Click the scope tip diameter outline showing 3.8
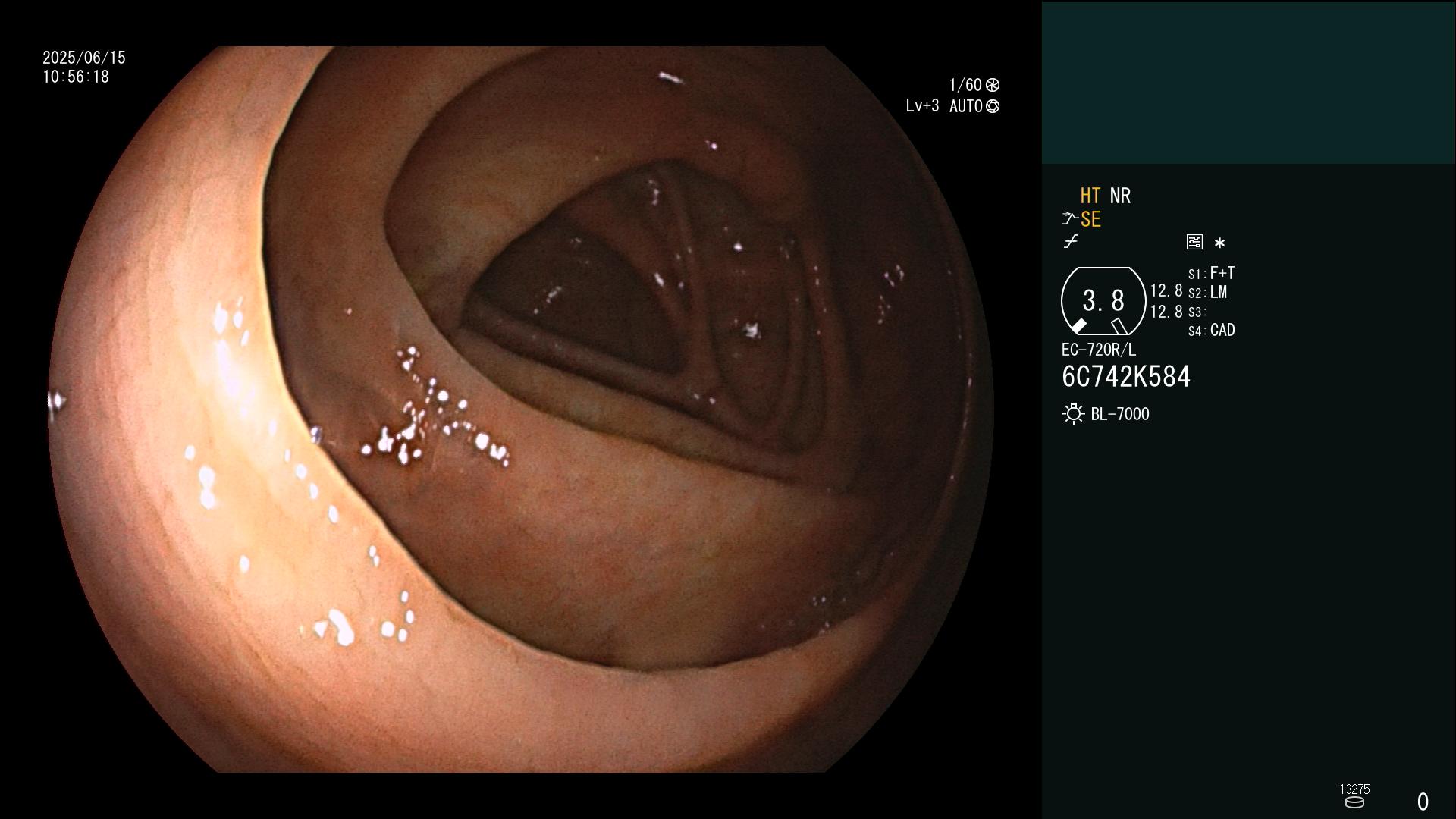 coord(1103,300)
